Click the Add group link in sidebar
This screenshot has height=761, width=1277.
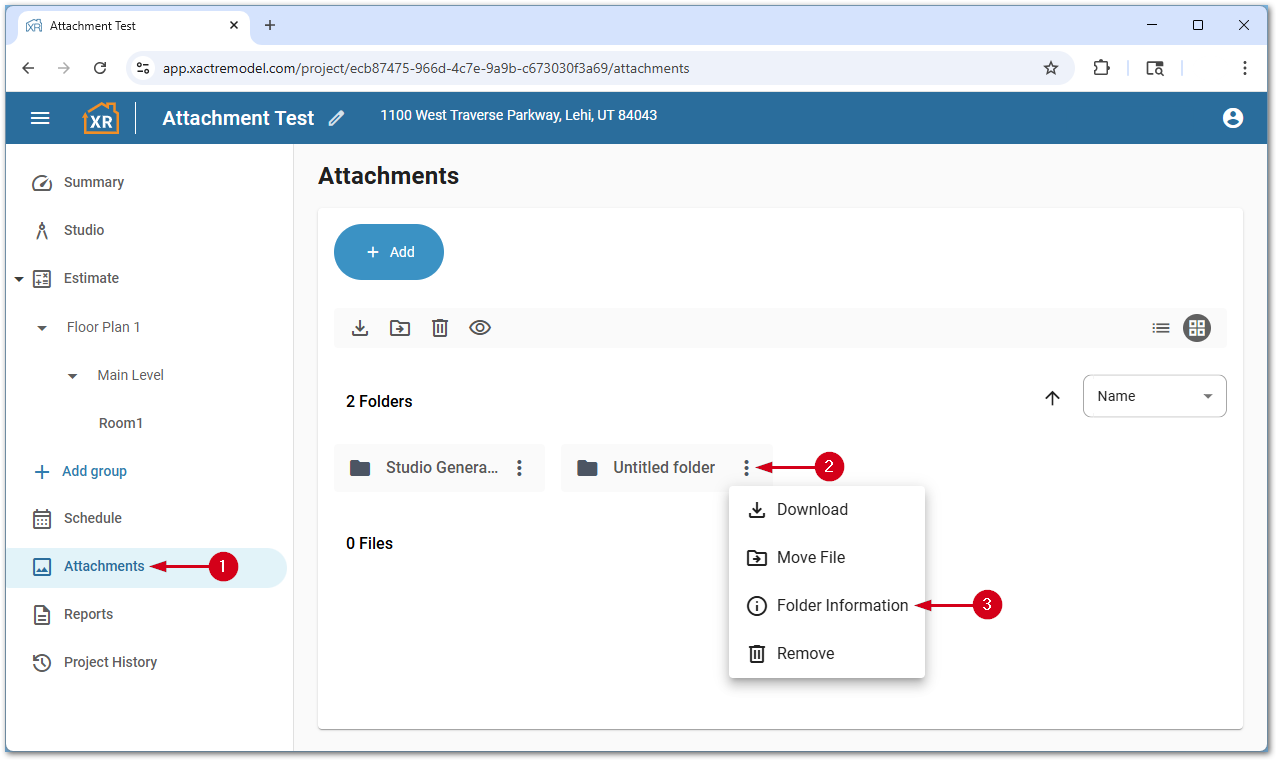[x=94, y=471]
